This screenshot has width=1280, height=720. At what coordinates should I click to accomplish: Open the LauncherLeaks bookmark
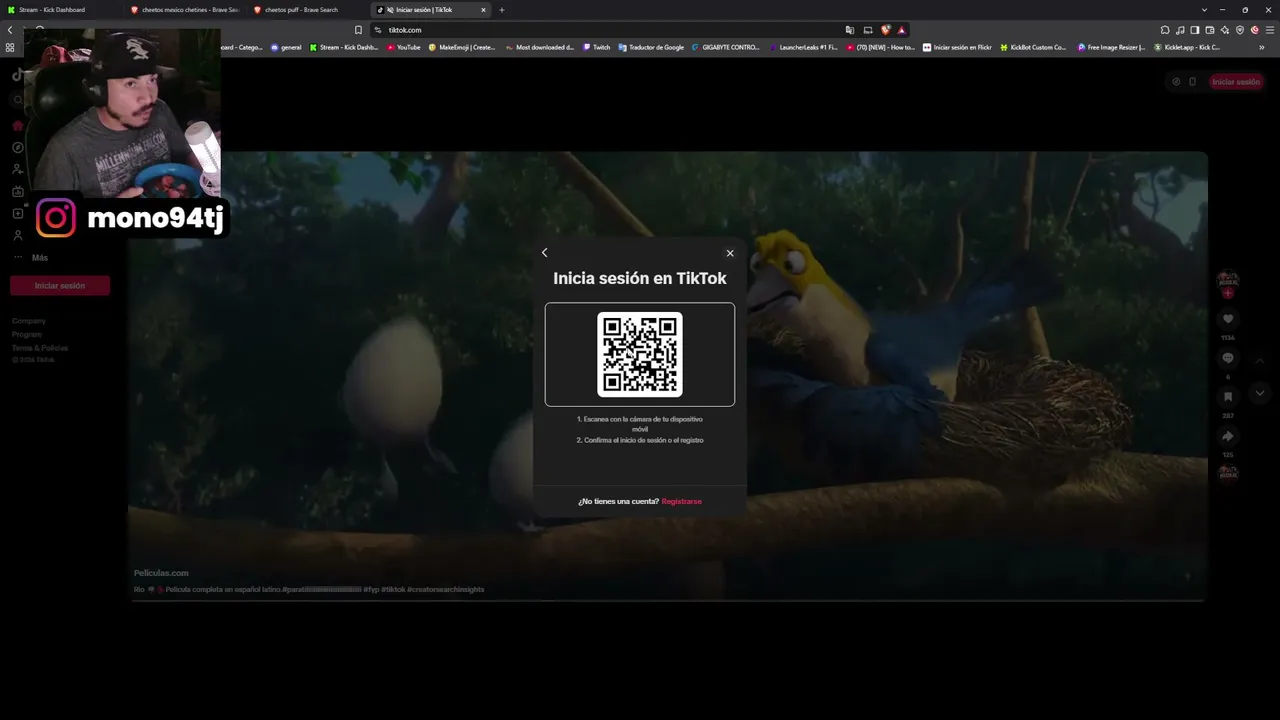coord(803,47)
